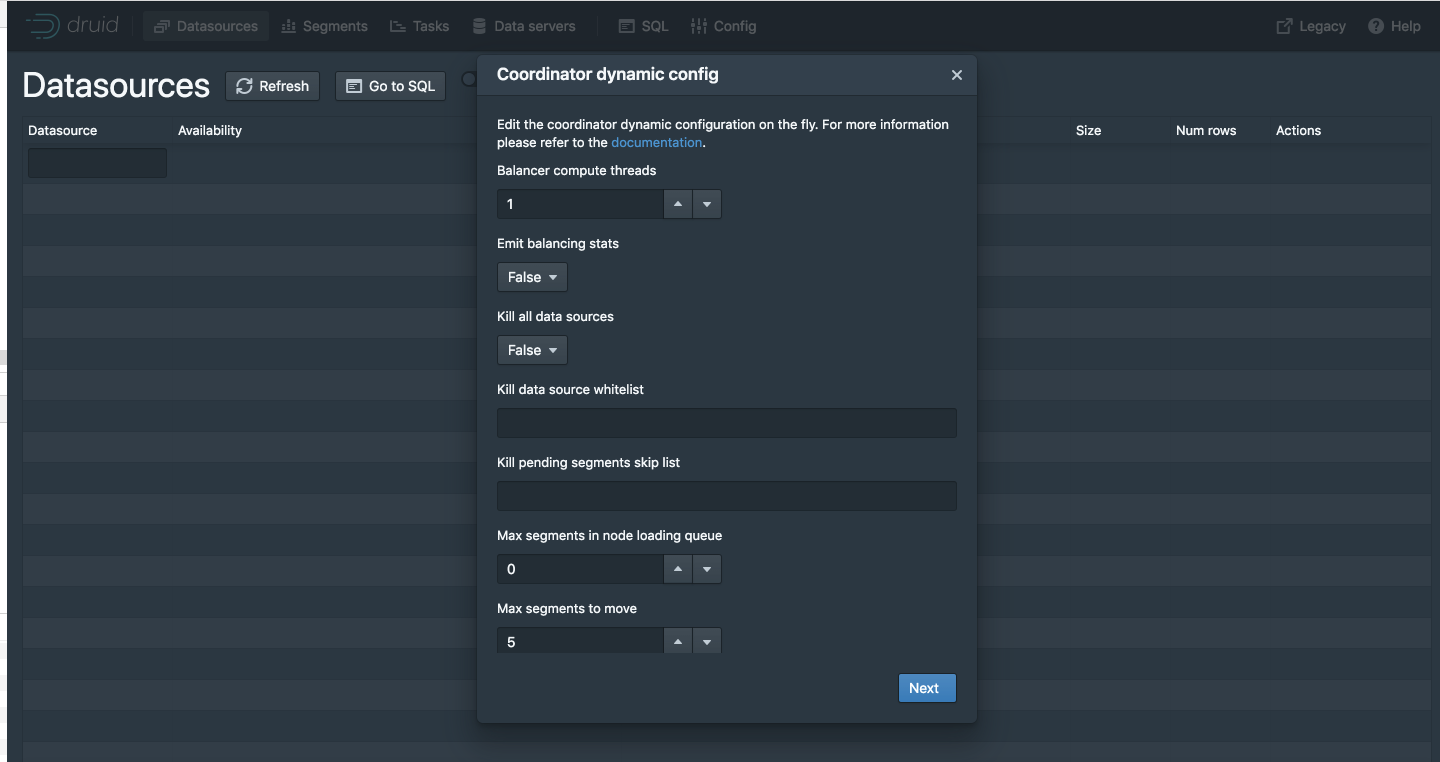
Task: Click the Druid logo icon
Action: coord(43,26)
